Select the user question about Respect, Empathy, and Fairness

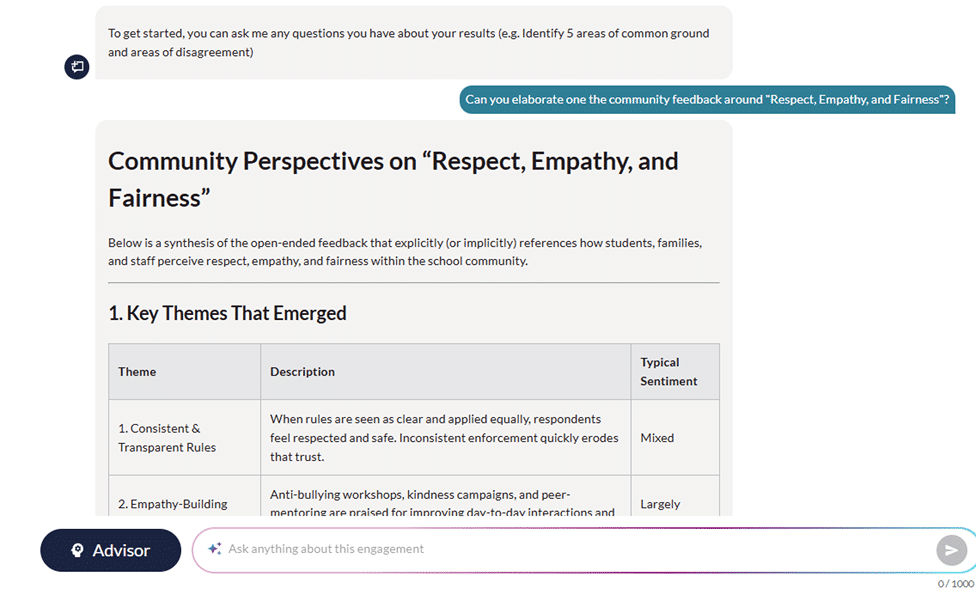point(707,100)
